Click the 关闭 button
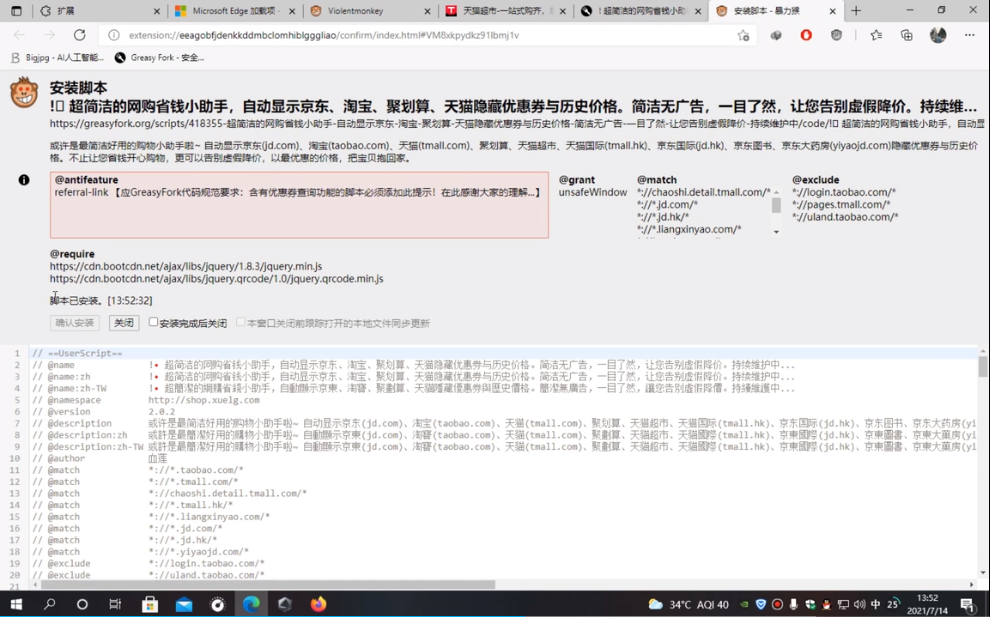 tap(124, 323)
